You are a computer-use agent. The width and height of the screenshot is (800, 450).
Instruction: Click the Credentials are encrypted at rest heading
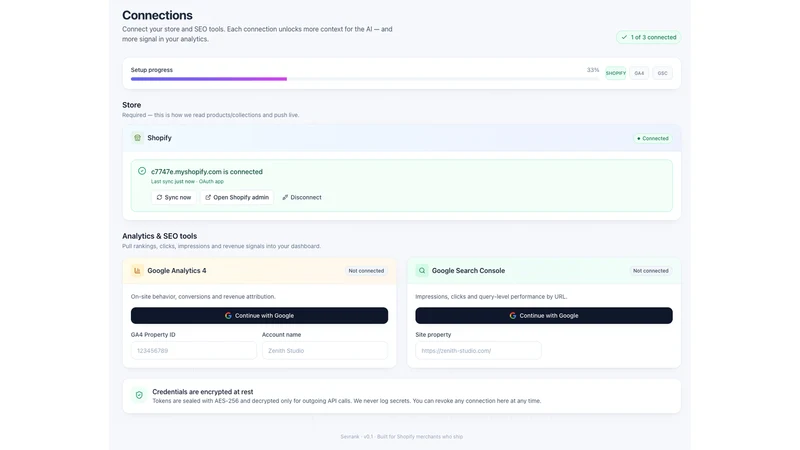tap(203, 392)
